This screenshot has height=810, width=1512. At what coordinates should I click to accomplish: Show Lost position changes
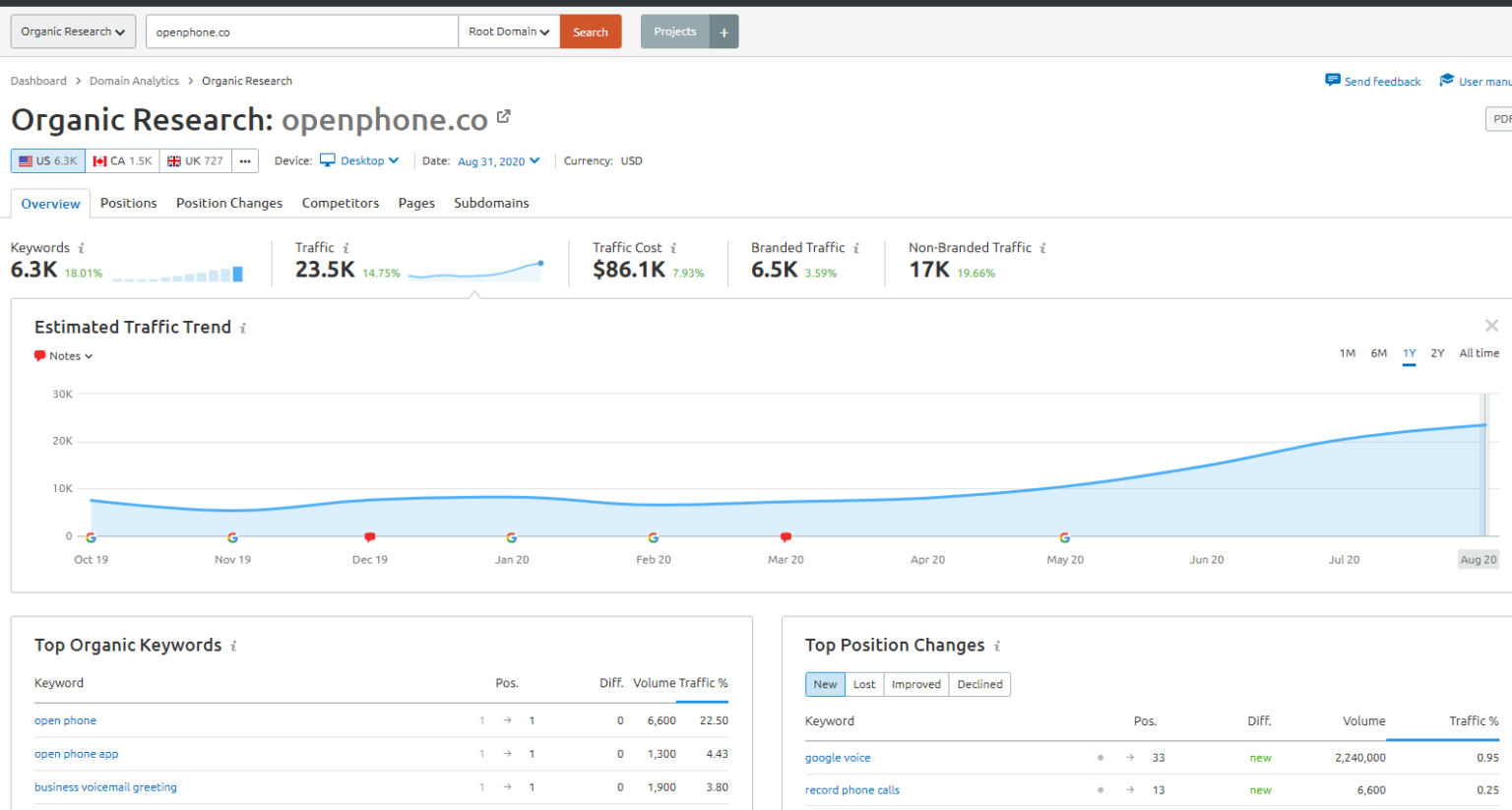(x=864, y=684)
